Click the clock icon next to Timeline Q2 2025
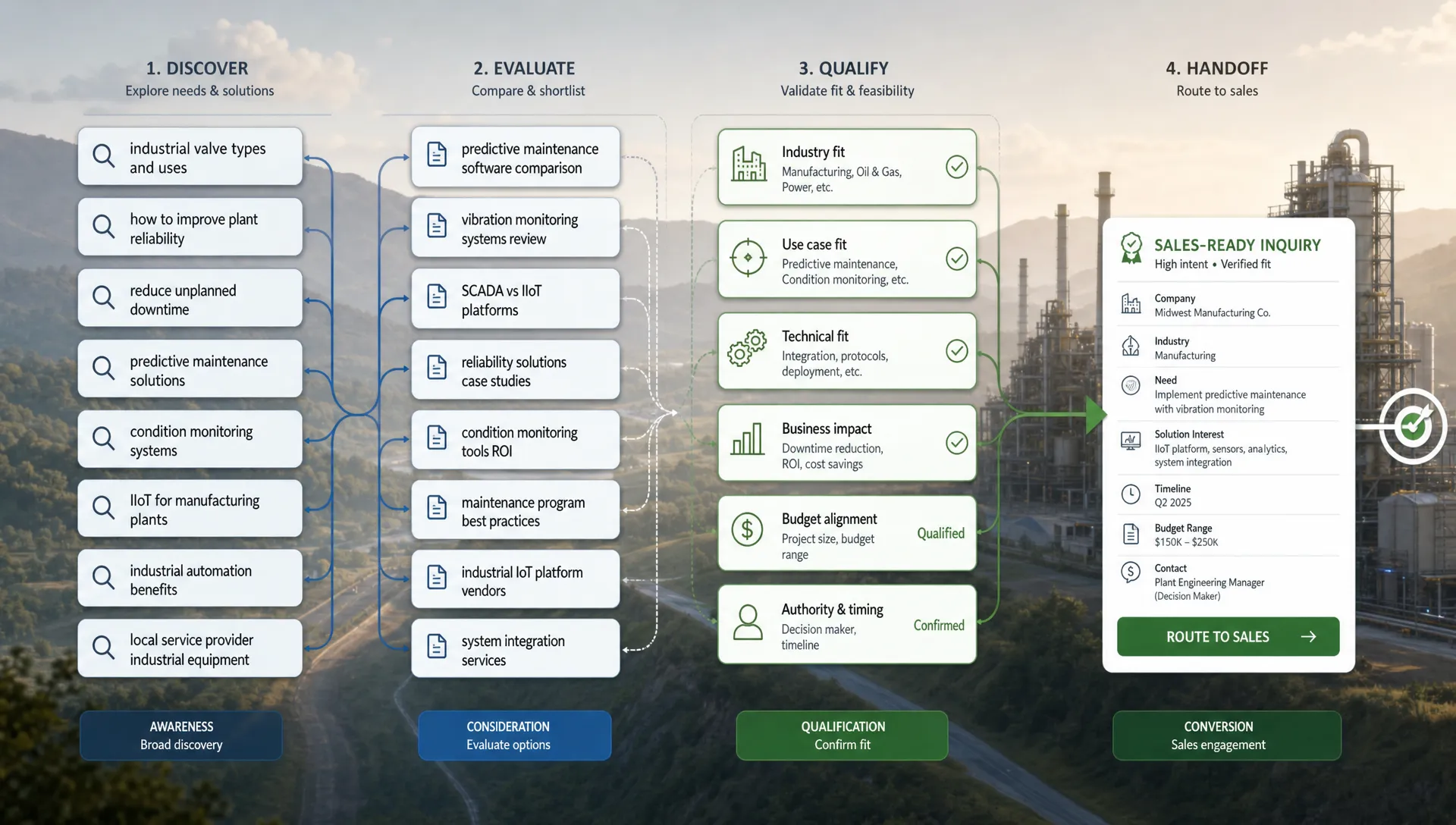Screen dimensions: 1456x825 (1131, 494)
